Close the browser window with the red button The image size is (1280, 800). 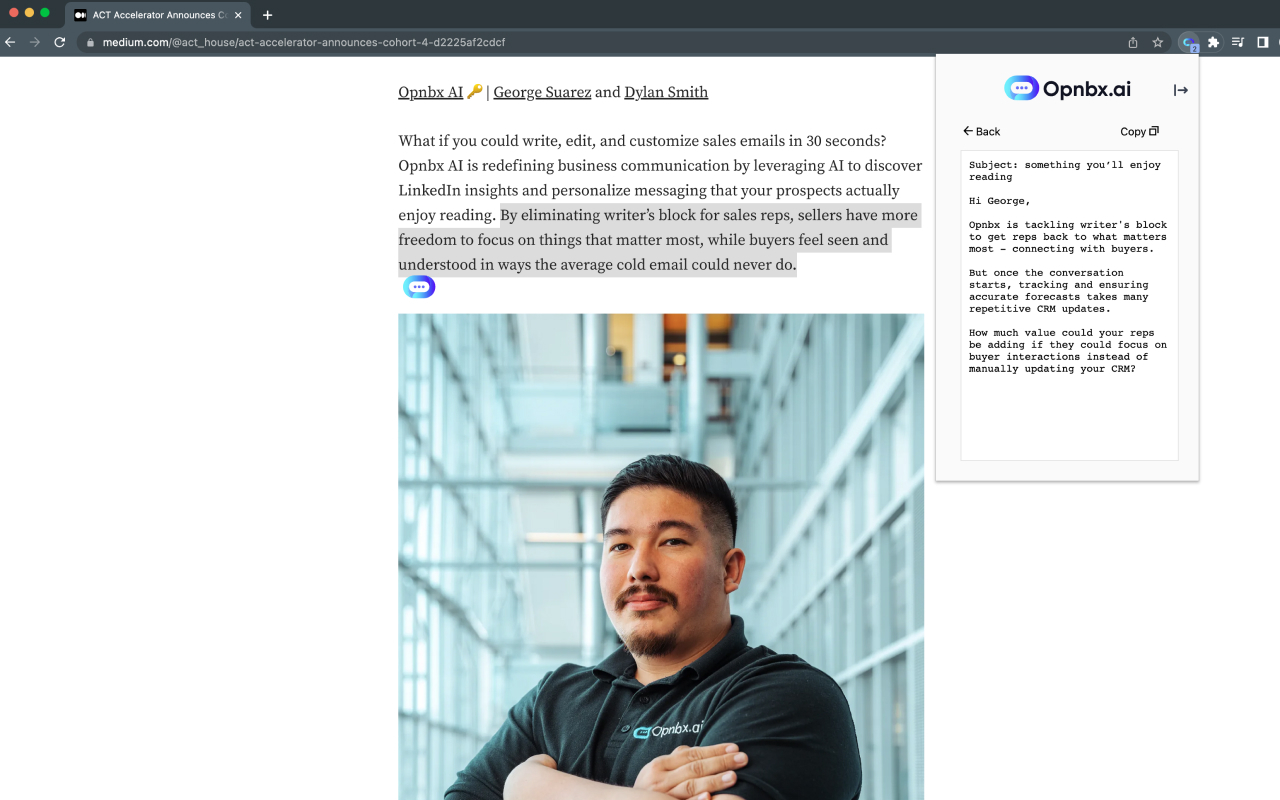pos(14,12)
